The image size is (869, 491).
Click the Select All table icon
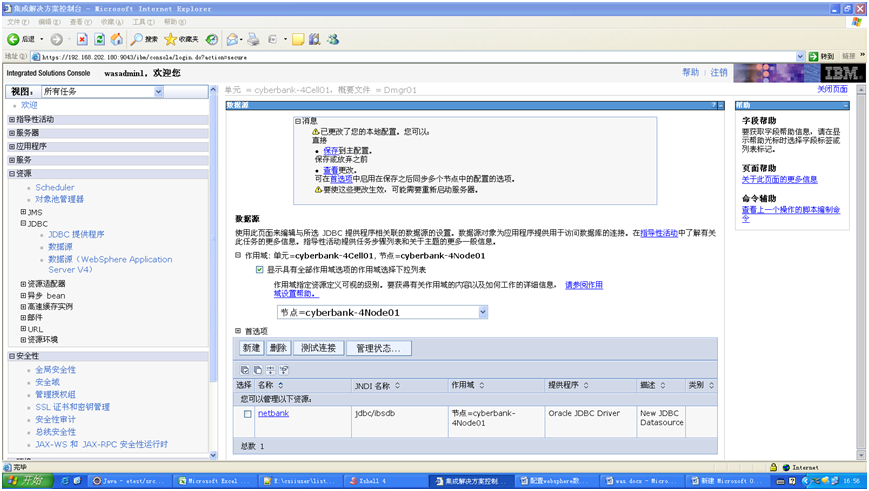point(244,370)
